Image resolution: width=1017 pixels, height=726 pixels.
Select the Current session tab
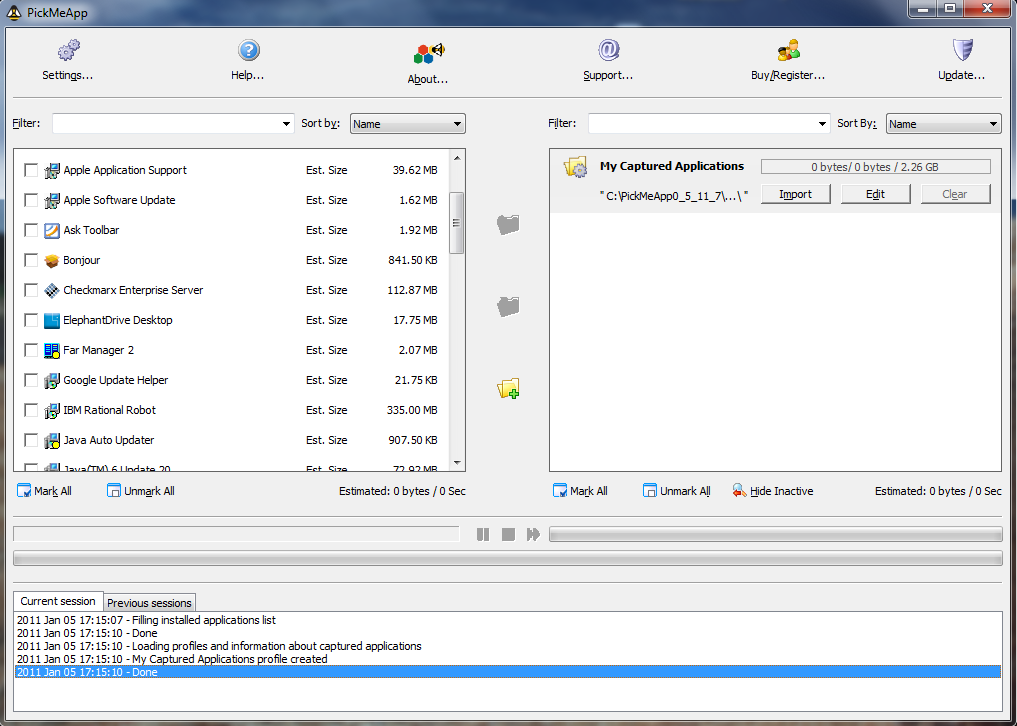pos(58,601)
